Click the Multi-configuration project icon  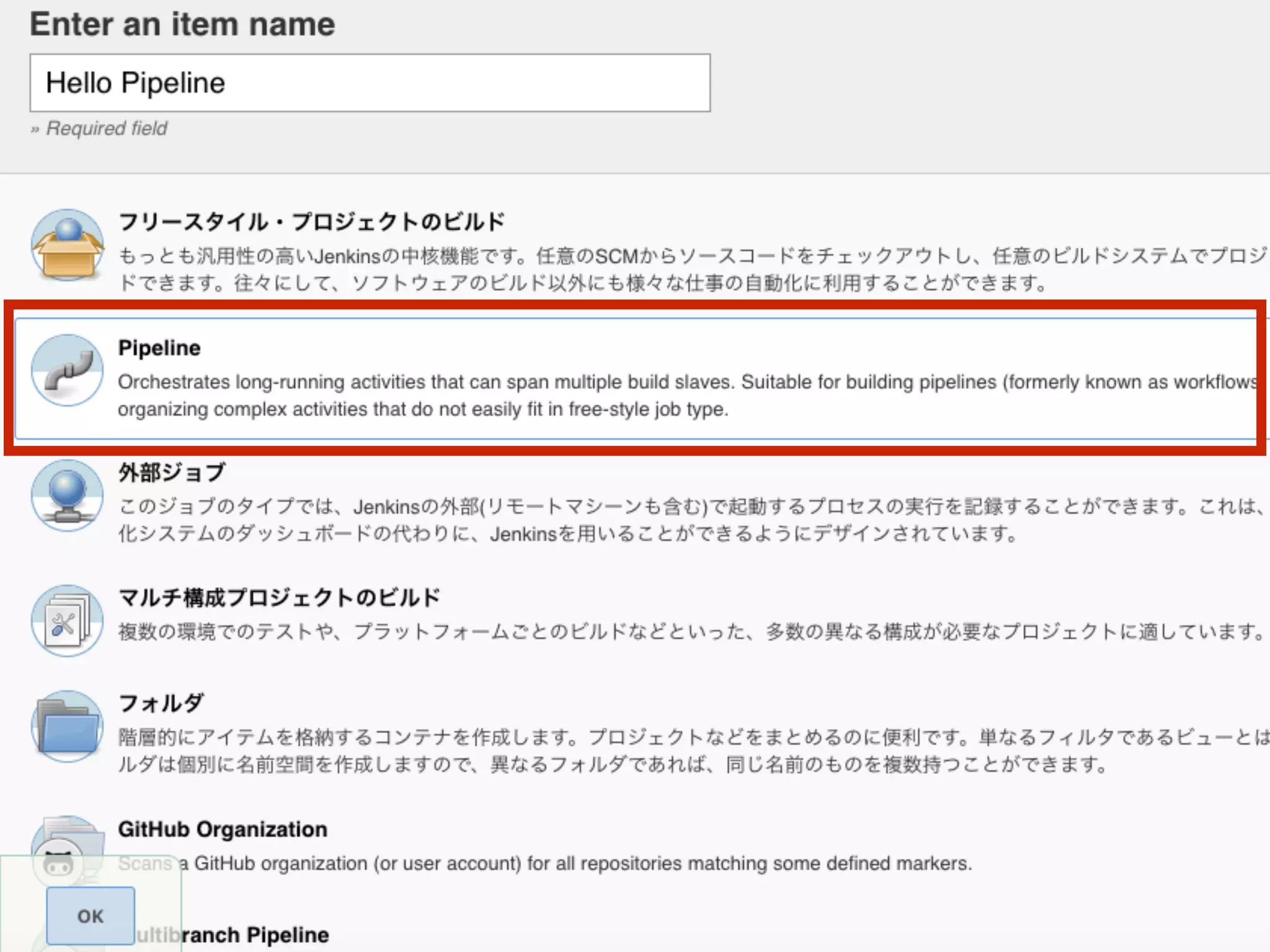click(68, 620)
